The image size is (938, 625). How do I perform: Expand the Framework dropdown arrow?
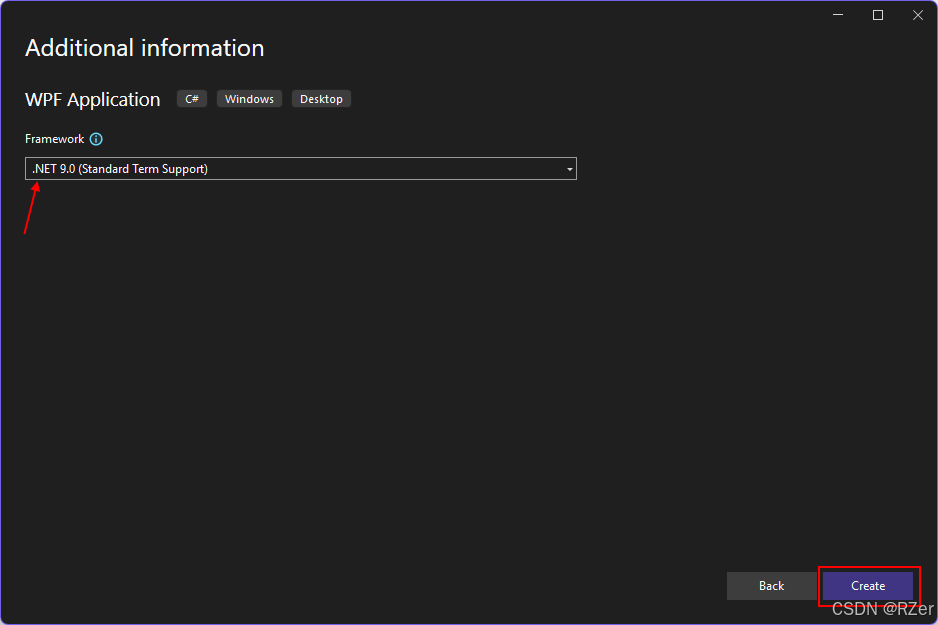(x=569, y=169)
